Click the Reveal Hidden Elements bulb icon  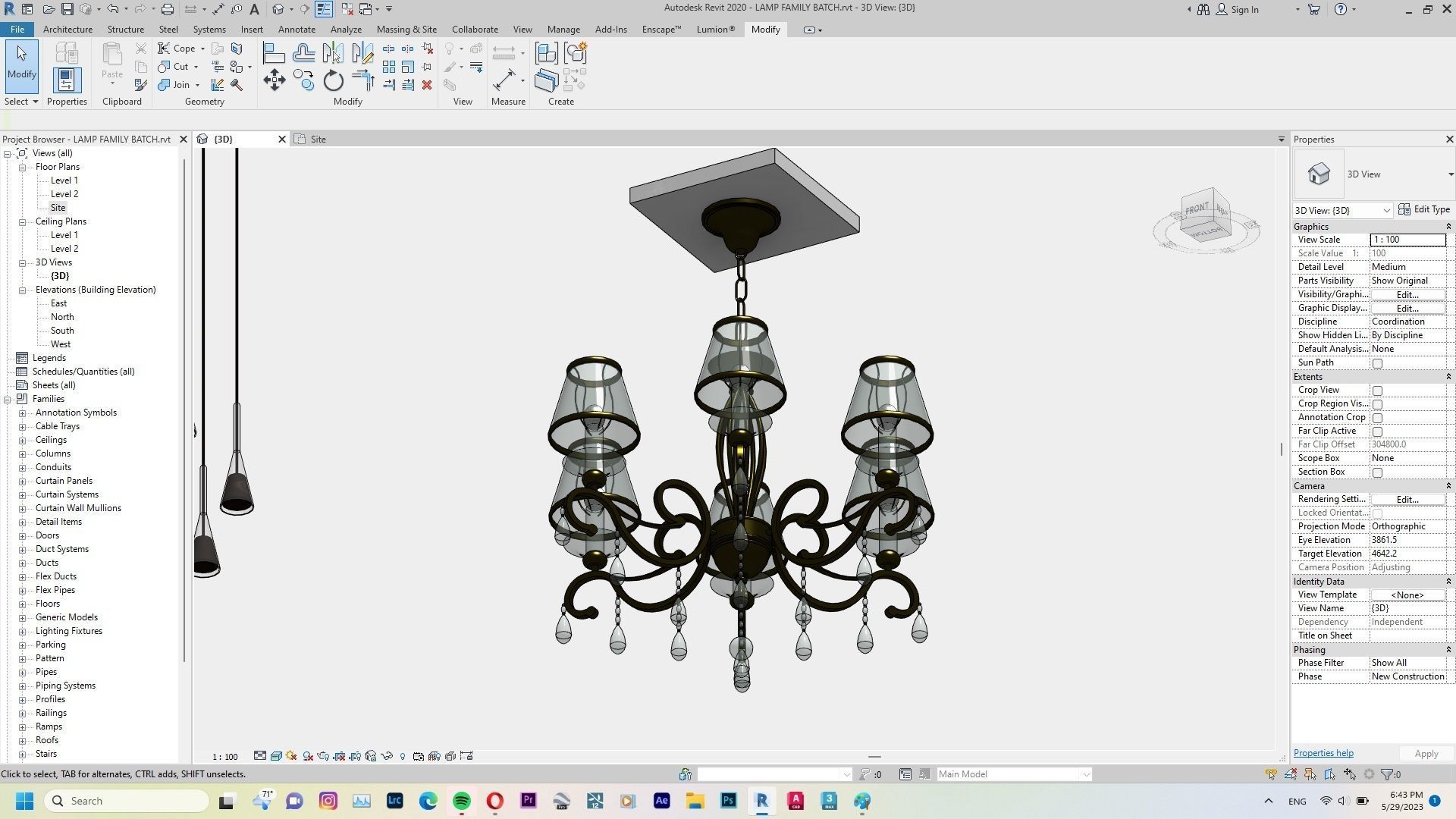coord(403,756)
